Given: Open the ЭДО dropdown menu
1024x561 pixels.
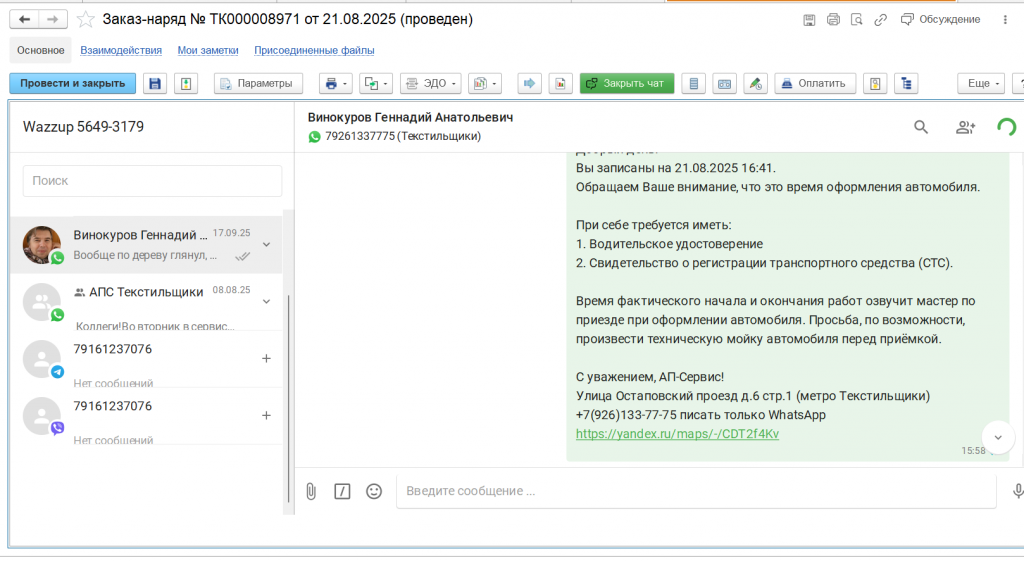Looking at the screenshot, I should point(430,84).
